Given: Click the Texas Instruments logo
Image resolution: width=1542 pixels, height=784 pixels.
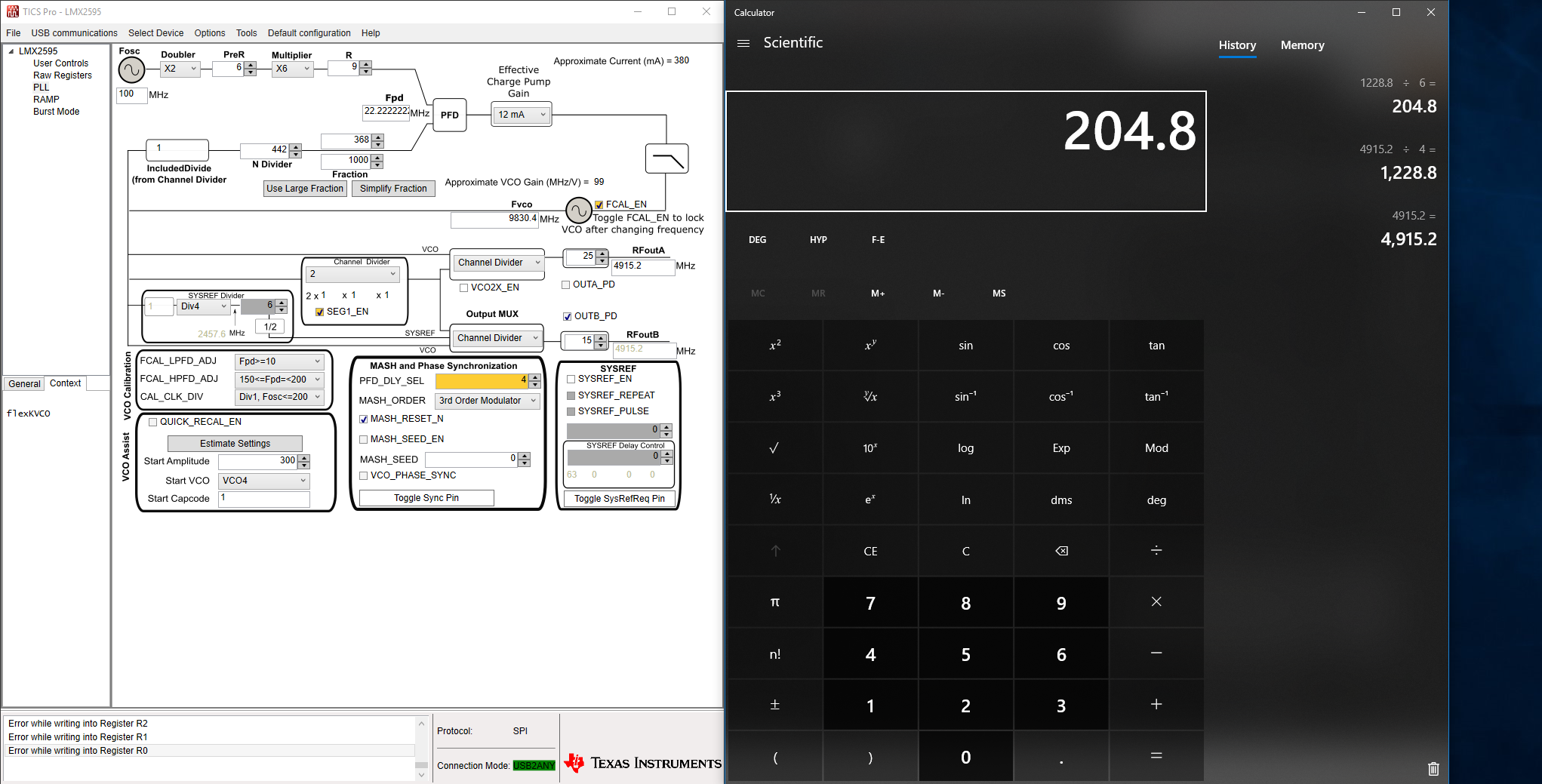Looking at the screenshot, I should point(642,763).
